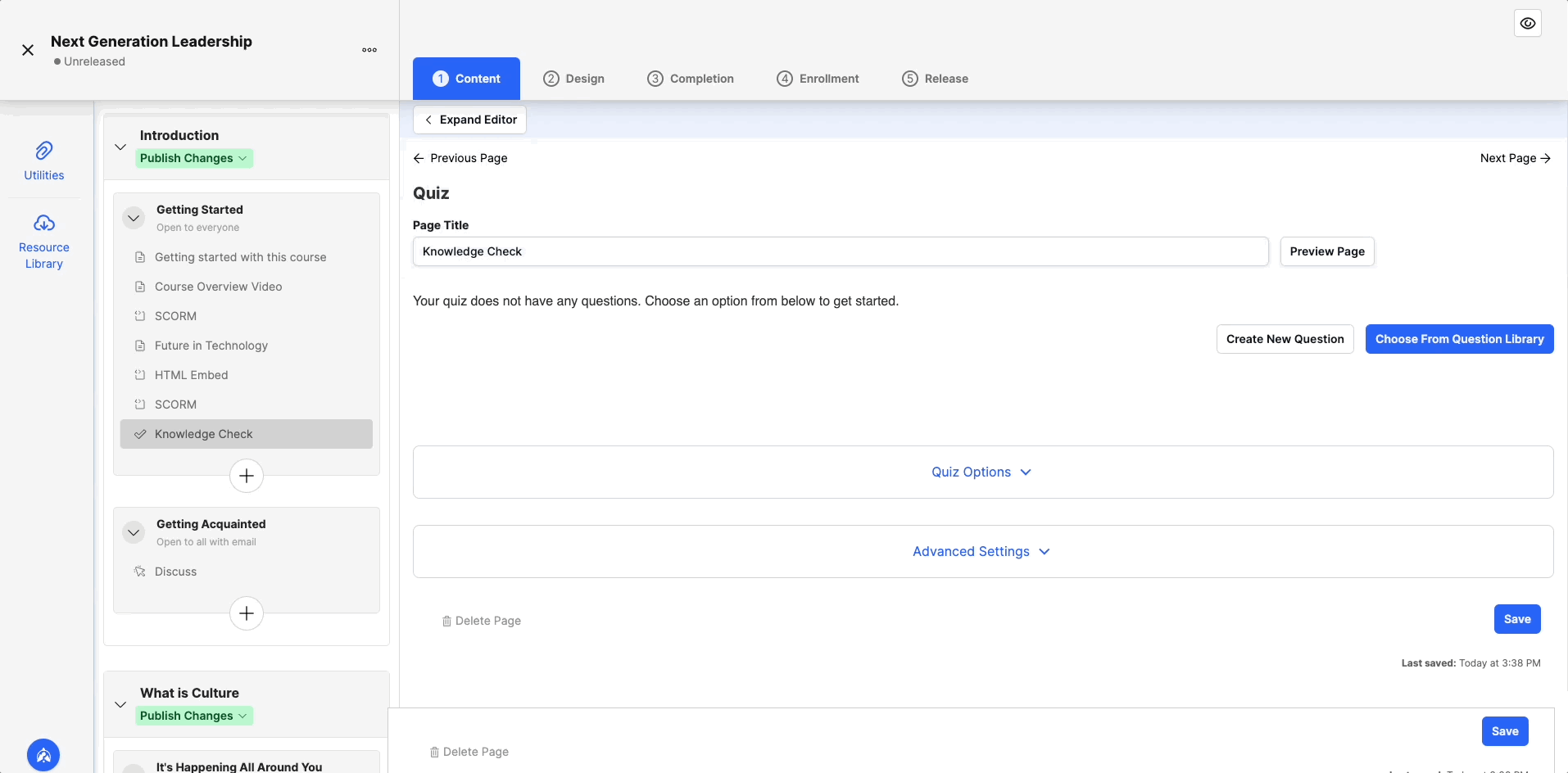Click the document icon beside Course Overview Video
The width and height of the screenshot is (1568, 773).
(140, 287)
